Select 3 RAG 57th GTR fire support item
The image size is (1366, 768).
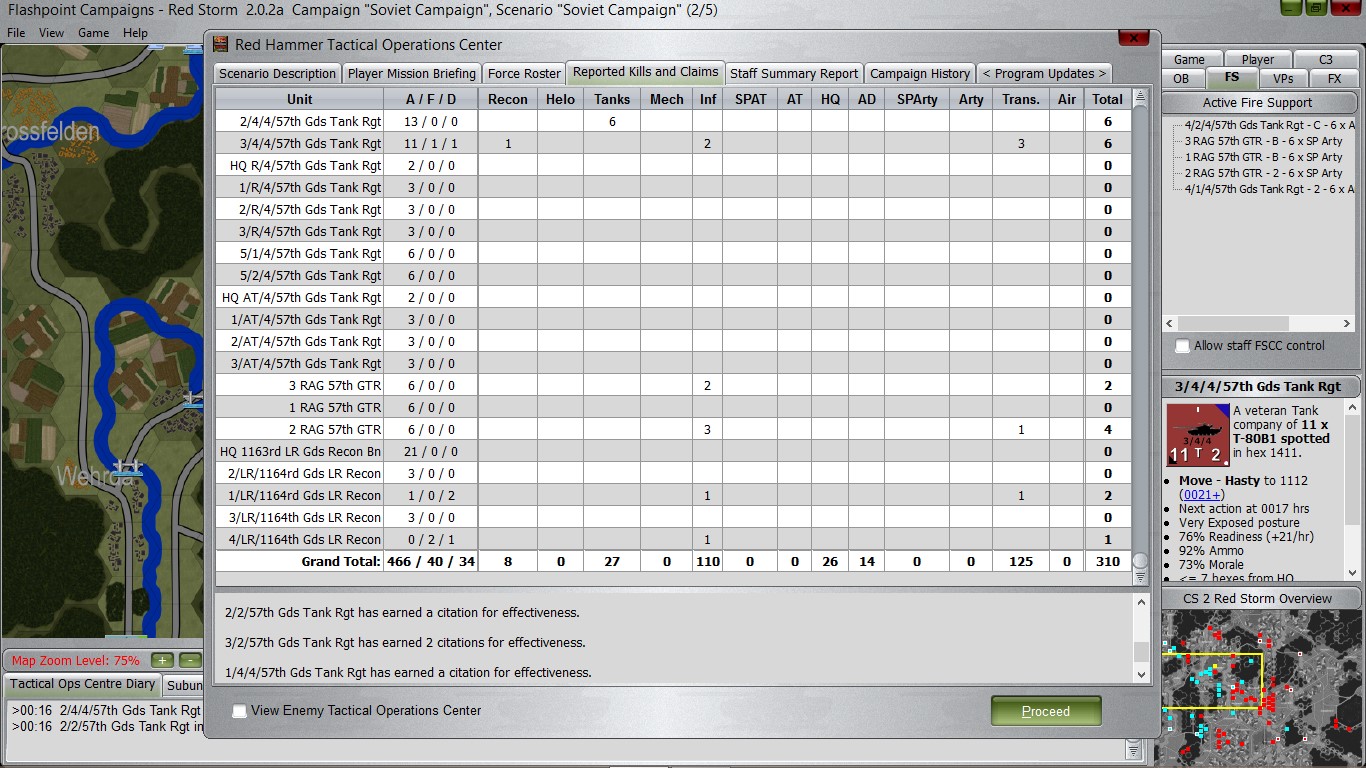point(1263,141)
